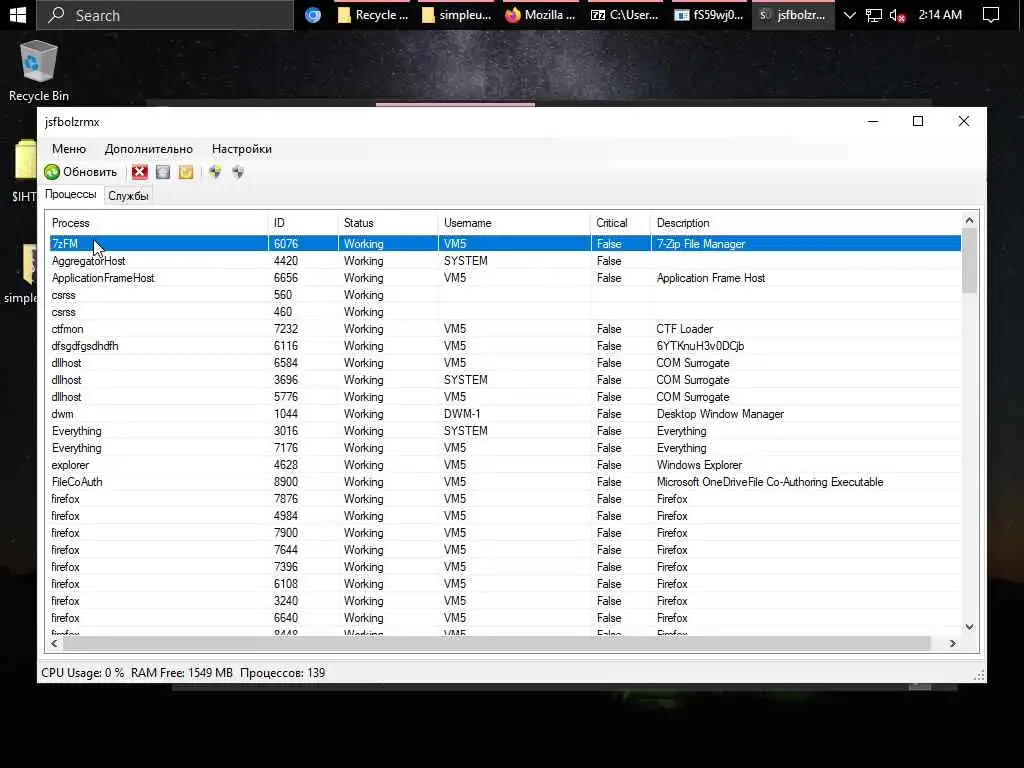Click the horizontal scroll left arrow
This screenshot has height=768, width=1024.
(54, 643)
